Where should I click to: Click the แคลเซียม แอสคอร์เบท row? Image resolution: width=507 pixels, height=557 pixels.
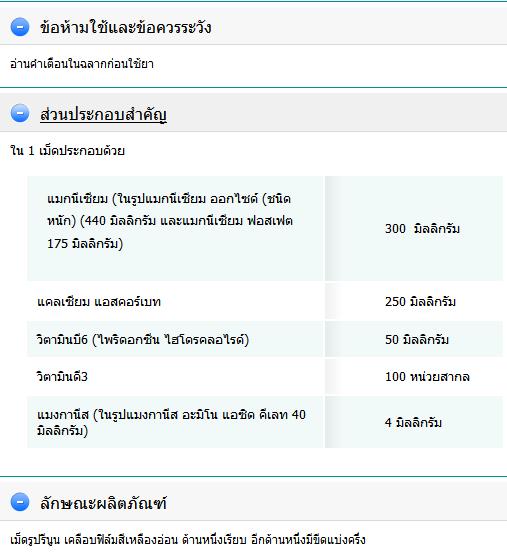[x=265, y=302]
